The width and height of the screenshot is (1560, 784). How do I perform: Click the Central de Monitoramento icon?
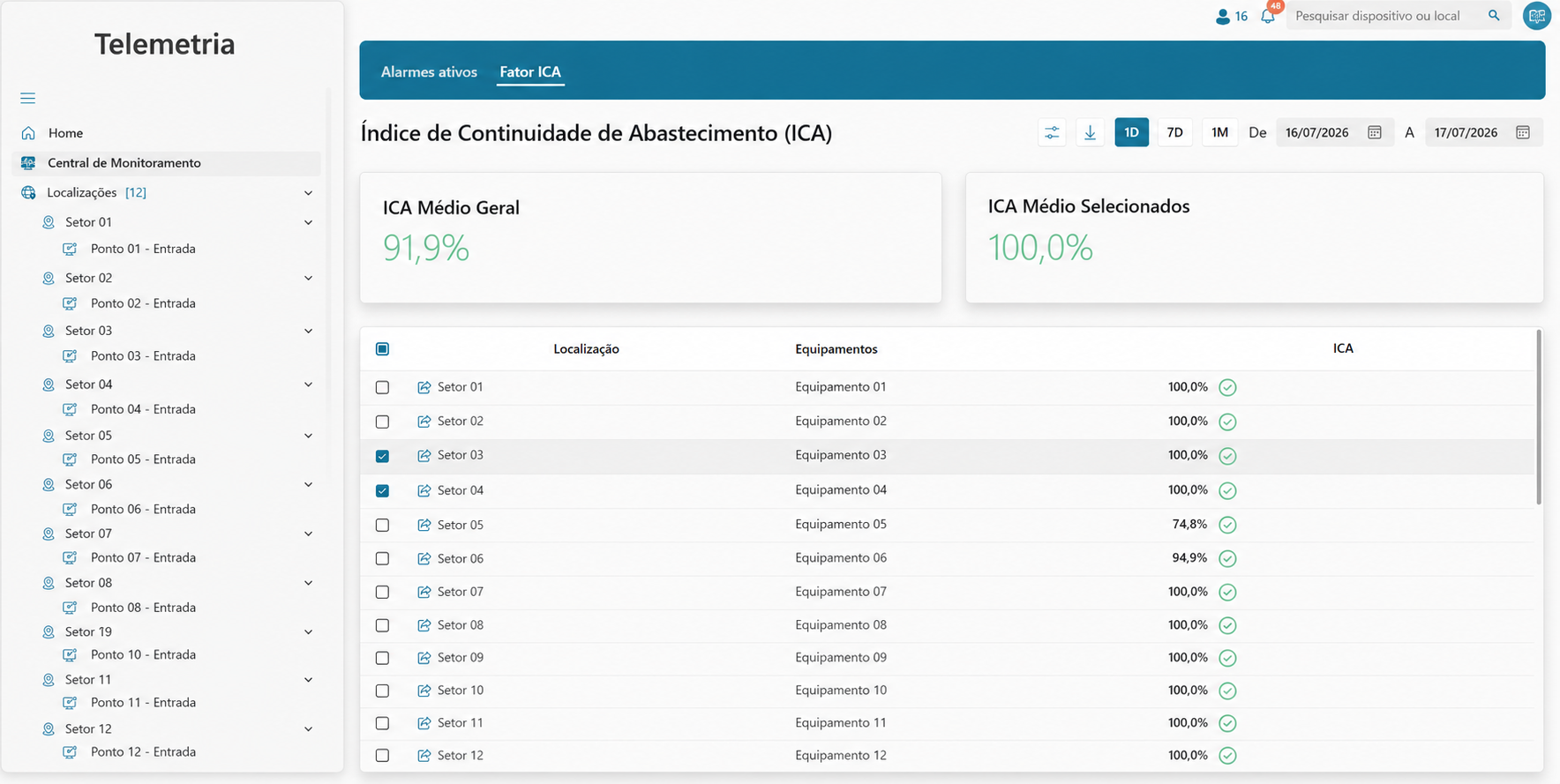pyautogui.click(x=28, y=163)
